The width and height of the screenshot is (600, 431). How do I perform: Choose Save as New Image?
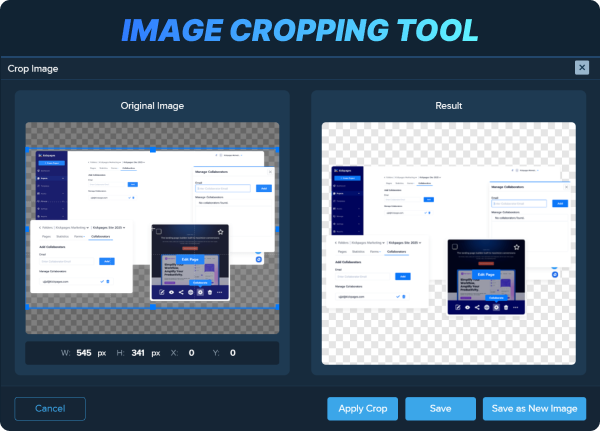pyautogui.click(x=534, y=408)
